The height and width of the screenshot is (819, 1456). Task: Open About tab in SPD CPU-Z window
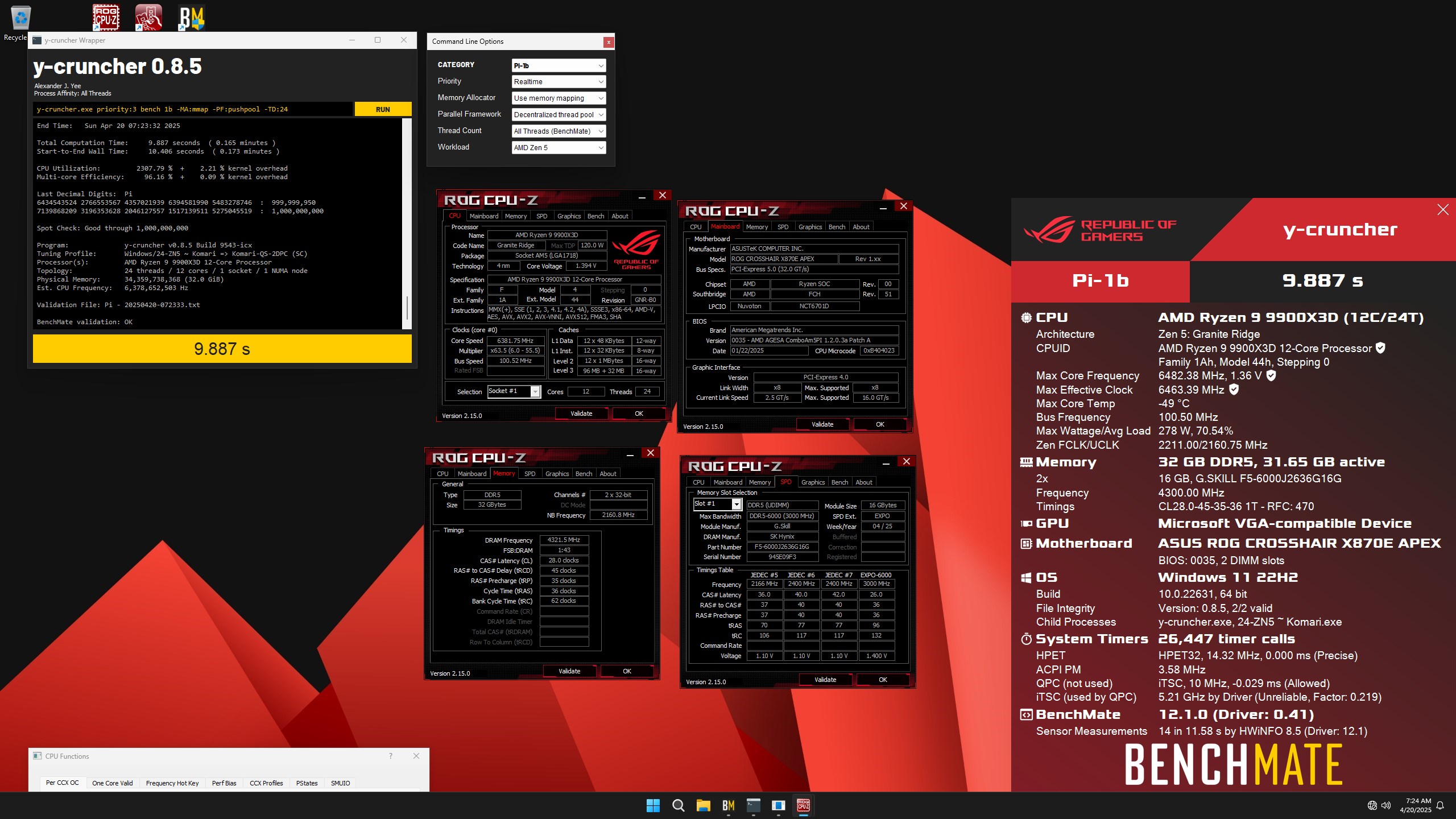pyautogui.click(x=863, y=482)
